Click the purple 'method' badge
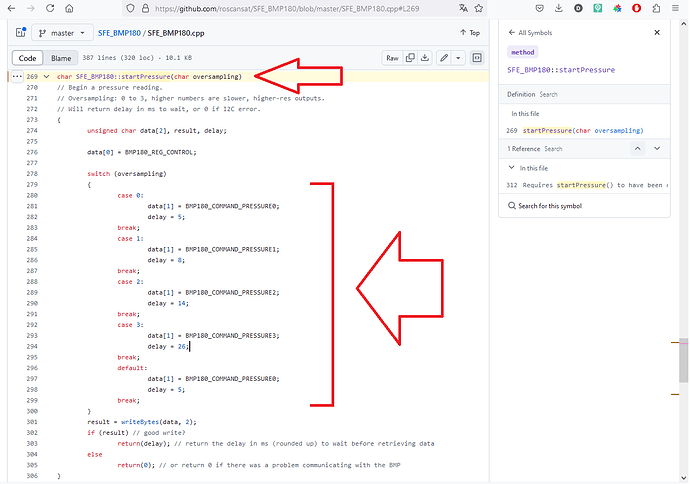 tap(522, 52)
